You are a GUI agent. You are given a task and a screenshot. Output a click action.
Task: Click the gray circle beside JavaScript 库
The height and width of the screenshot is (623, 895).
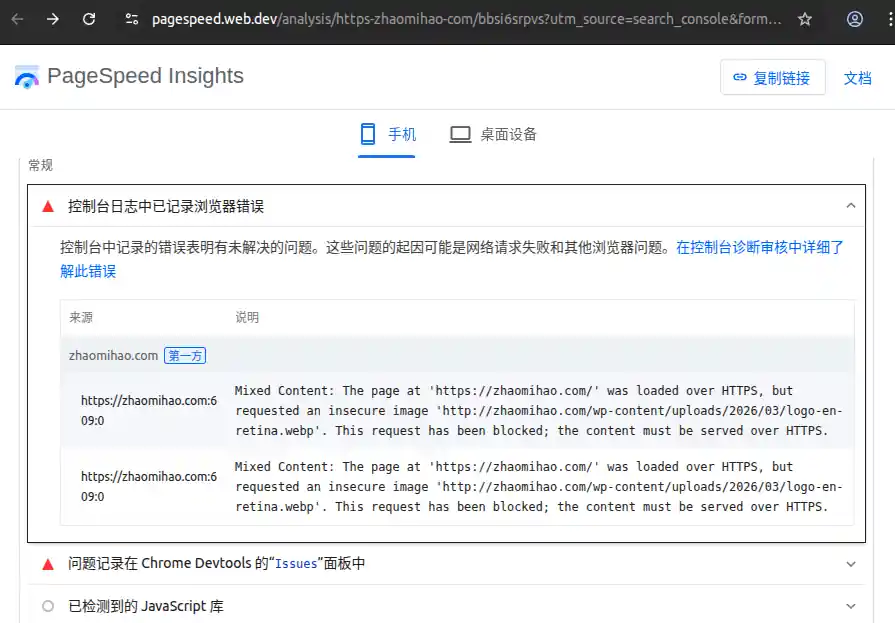coord(47,606)
